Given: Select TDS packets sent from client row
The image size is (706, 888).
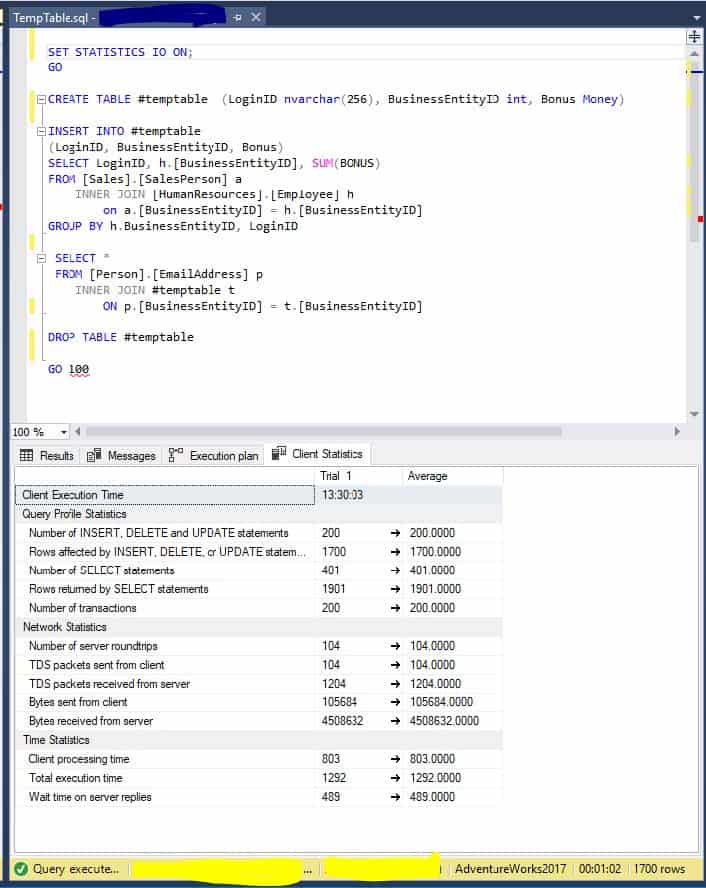Looking at the screenshot, I should tap(258, 665).
